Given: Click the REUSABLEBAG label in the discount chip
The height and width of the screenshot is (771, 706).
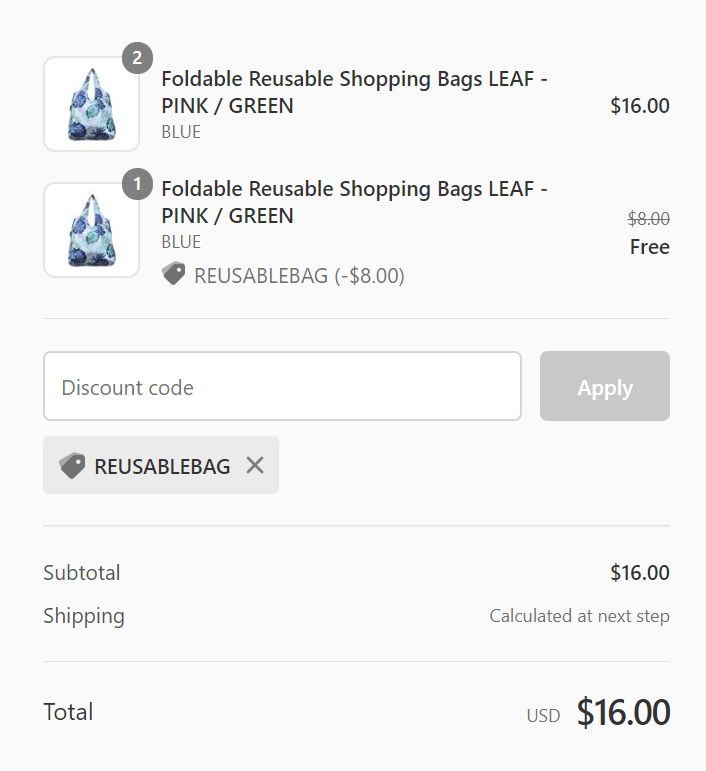Looking at the screenshot, I should (x=162, y=466).
